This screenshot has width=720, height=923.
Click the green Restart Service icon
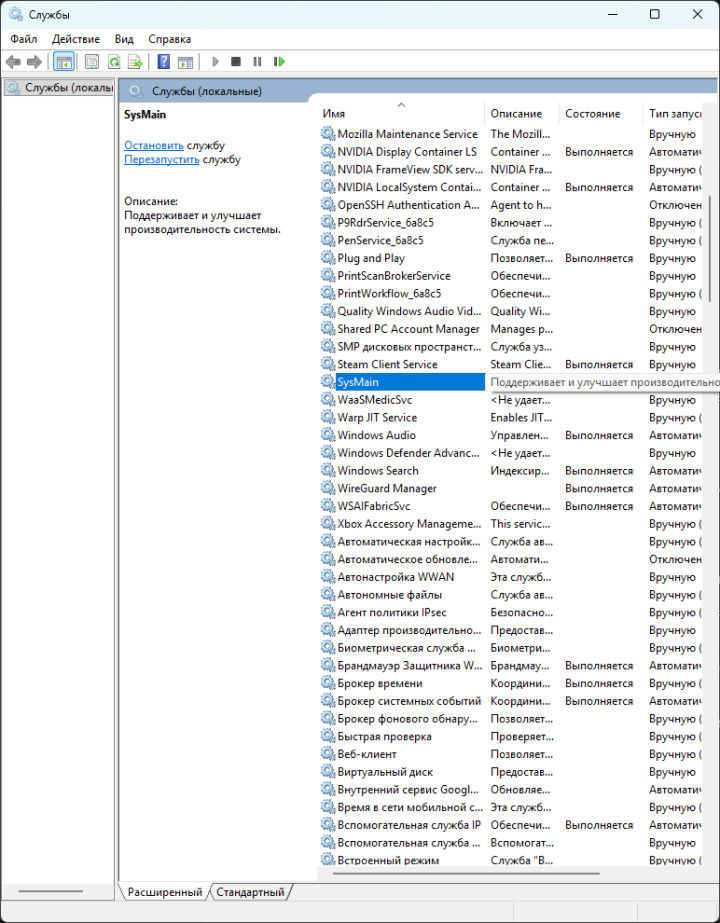click(x=279, y=62)
